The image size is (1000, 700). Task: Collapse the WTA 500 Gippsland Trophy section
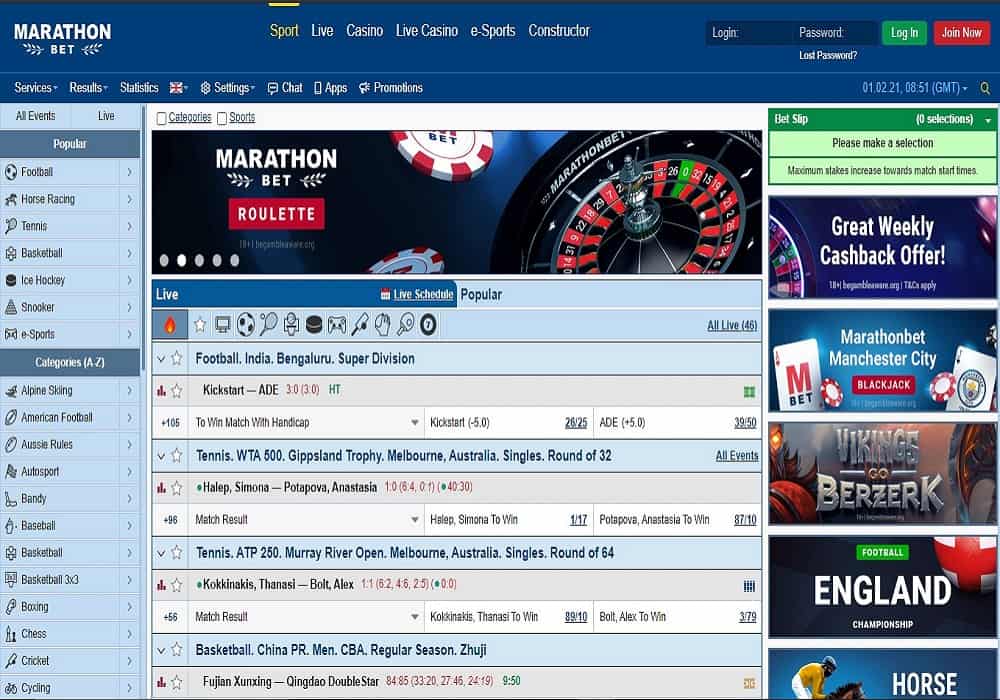tap(161, 456)
